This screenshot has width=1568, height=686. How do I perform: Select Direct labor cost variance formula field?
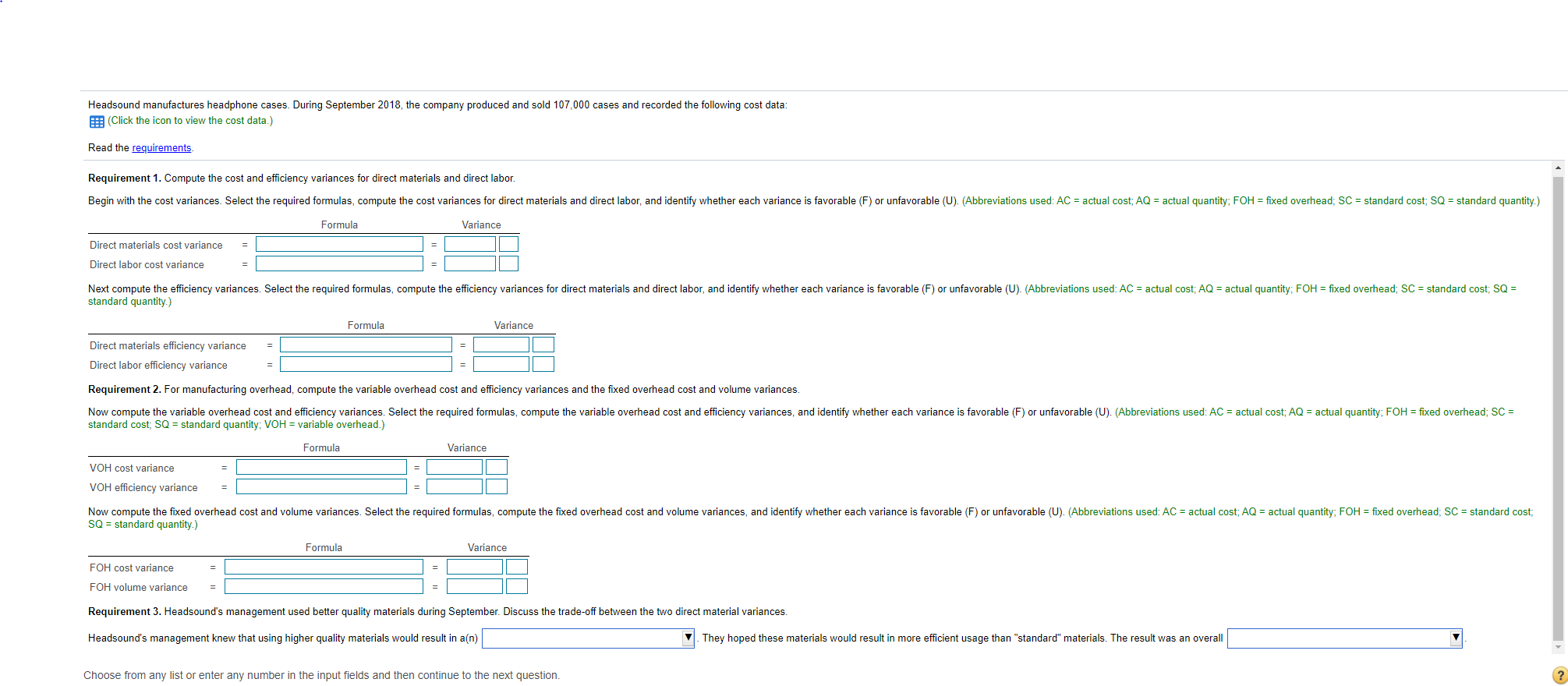[339, 264]
